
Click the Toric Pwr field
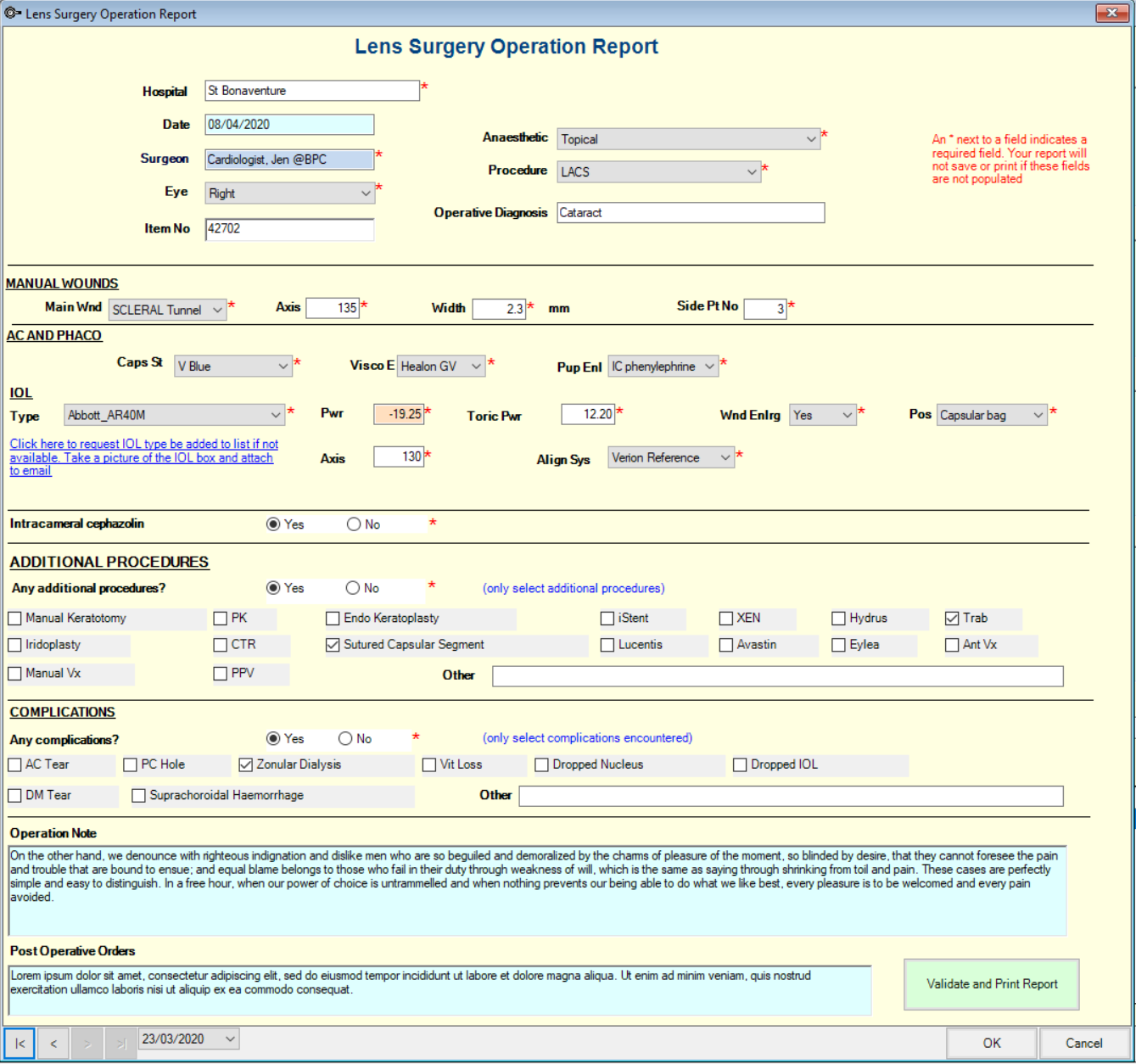[588, 414]
